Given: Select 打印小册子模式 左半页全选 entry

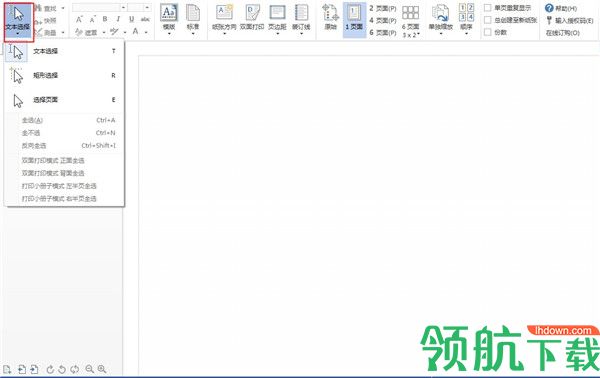Looking at the screenshot, I should pos(59,186).
